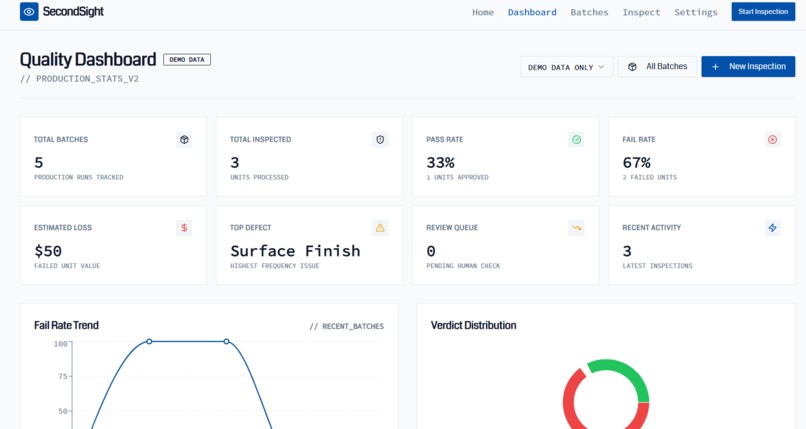
Task: Open the Demo Data Only dropdown
Action: pyautogui.click(x=566, y=67)
